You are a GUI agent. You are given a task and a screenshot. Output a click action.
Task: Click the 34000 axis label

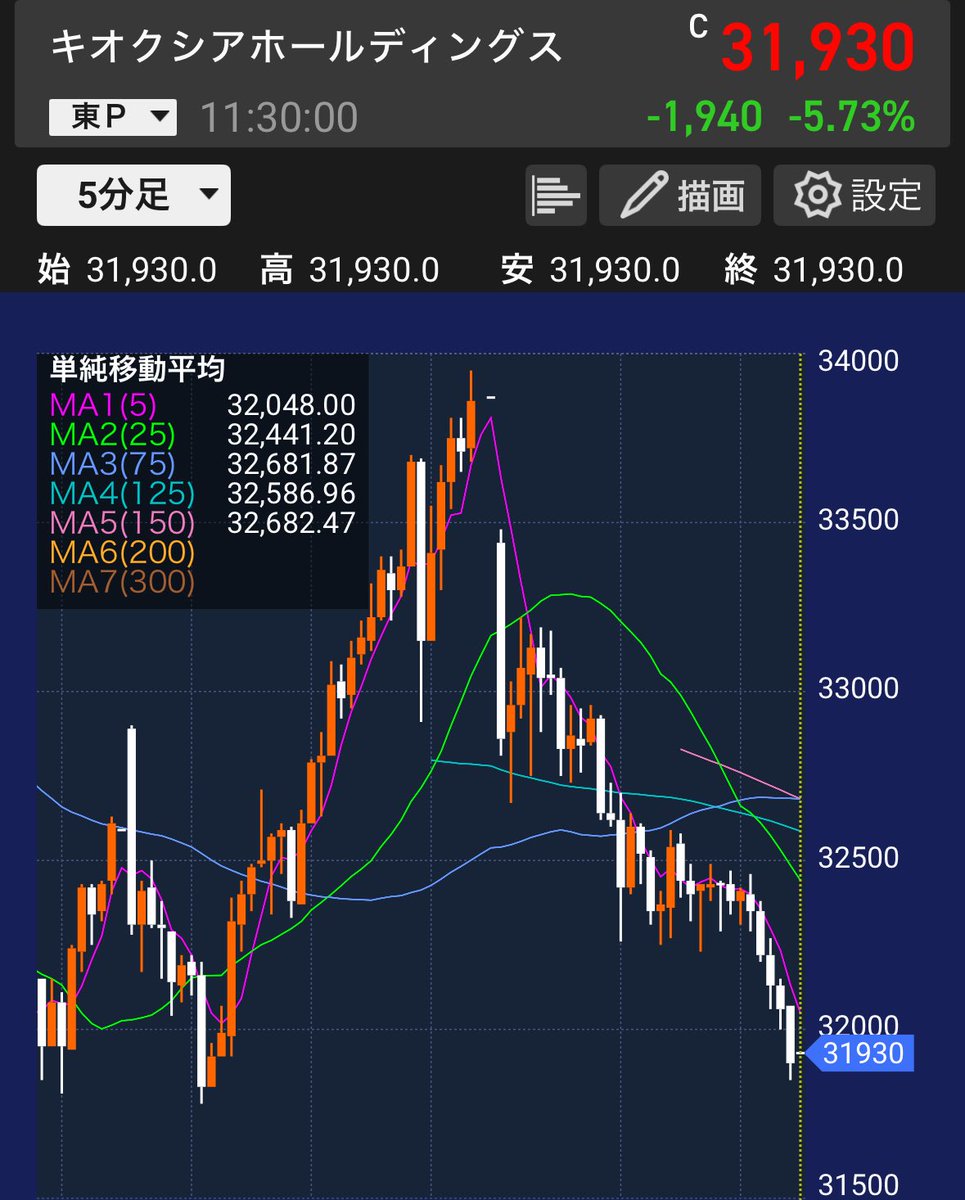pos(859,361)
